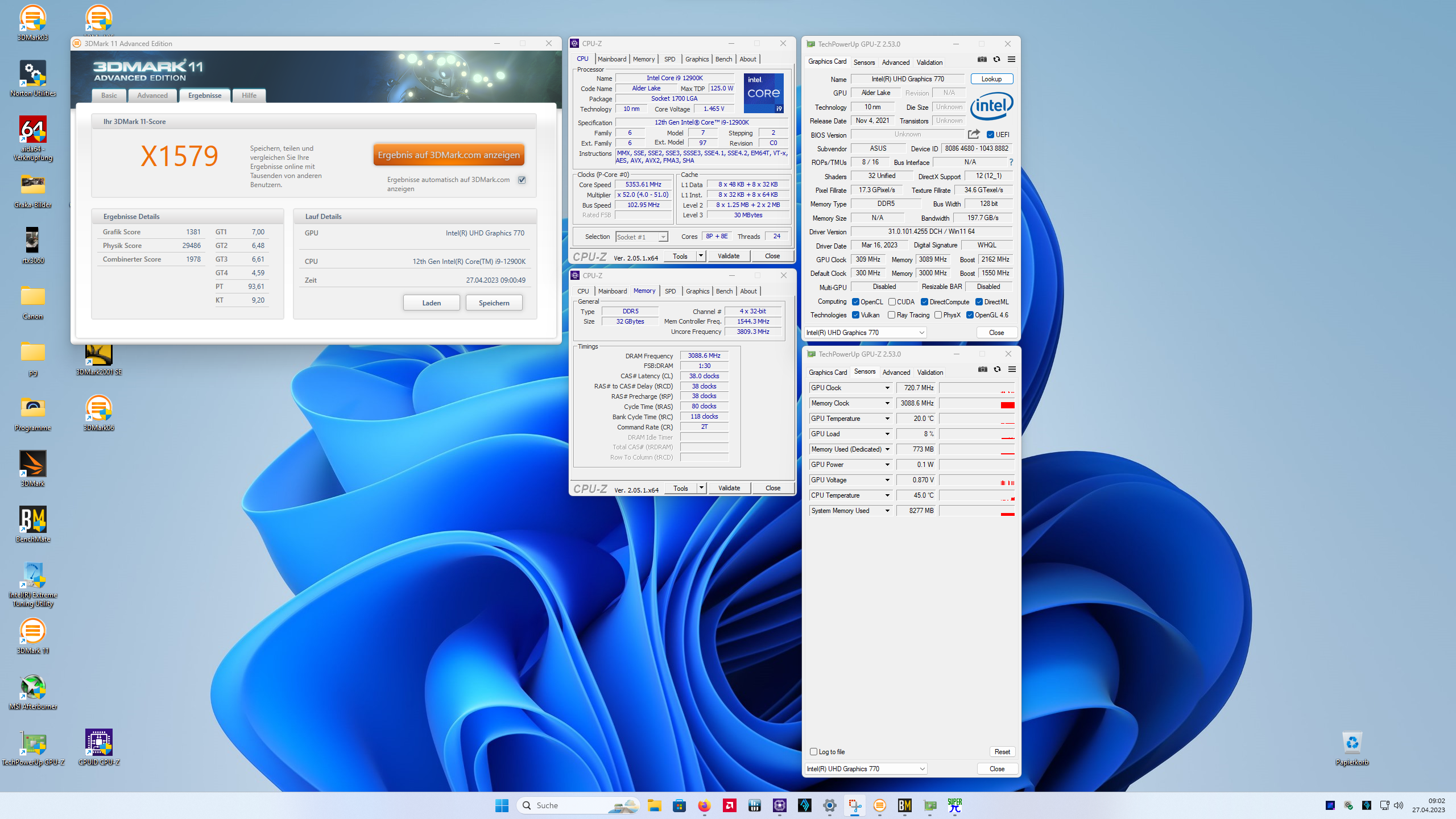Open GPU selector dropdown in GPU-Z Sensors
Image resolution: width=1456 pixels, height=819 pixels.
click(866, 769)
